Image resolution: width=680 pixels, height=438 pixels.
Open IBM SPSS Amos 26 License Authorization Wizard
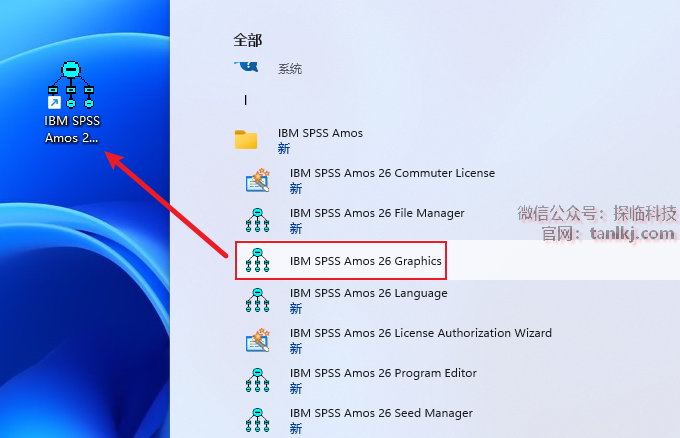pos(421,333)
